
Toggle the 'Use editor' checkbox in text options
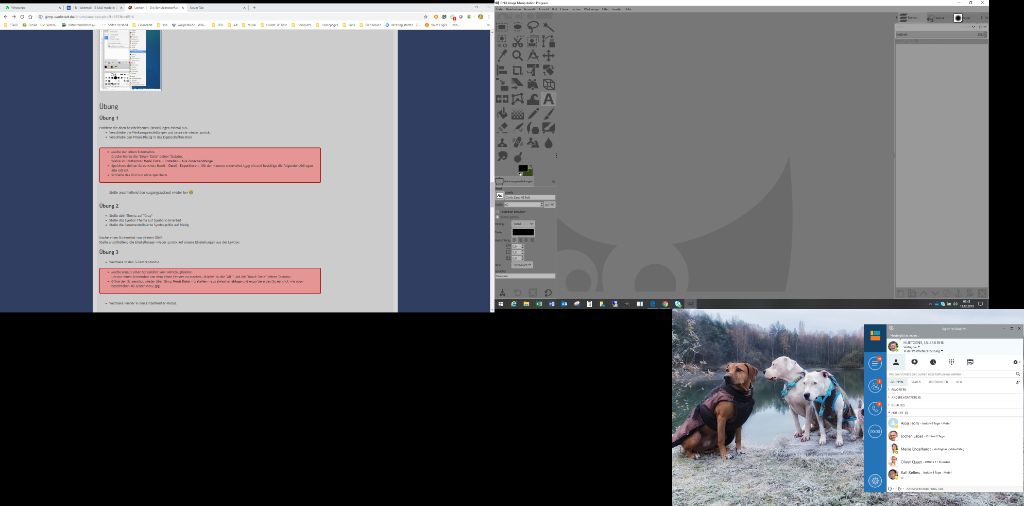(x=498, y=212)
